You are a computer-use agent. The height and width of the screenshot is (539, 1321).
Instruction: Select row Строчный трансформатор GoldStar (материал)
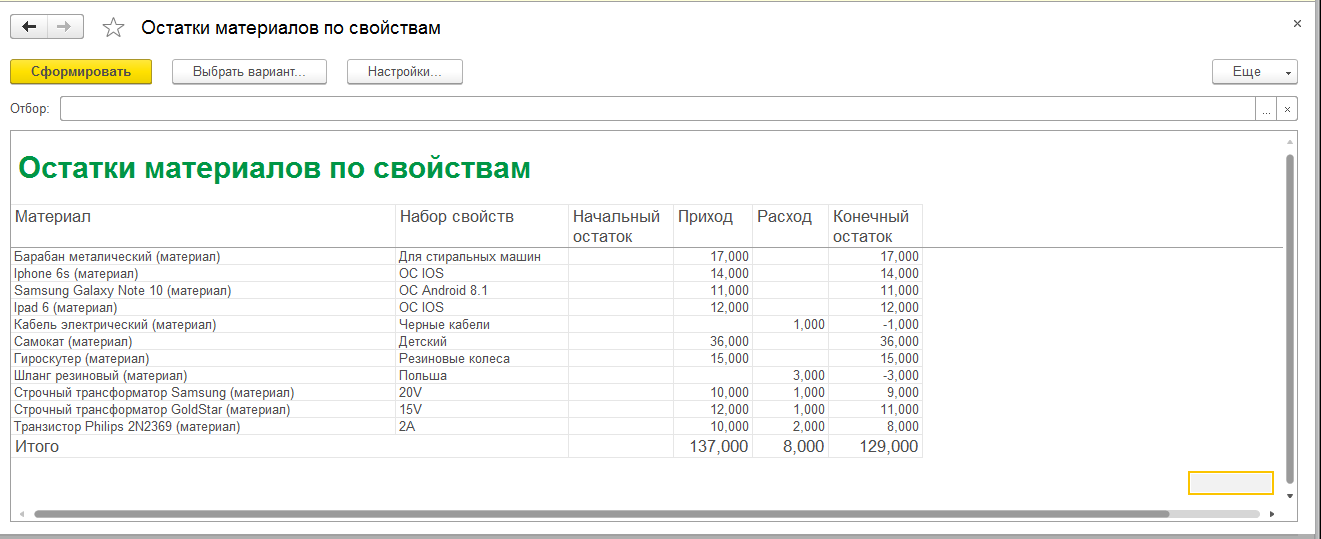click(x=466, y=409)
